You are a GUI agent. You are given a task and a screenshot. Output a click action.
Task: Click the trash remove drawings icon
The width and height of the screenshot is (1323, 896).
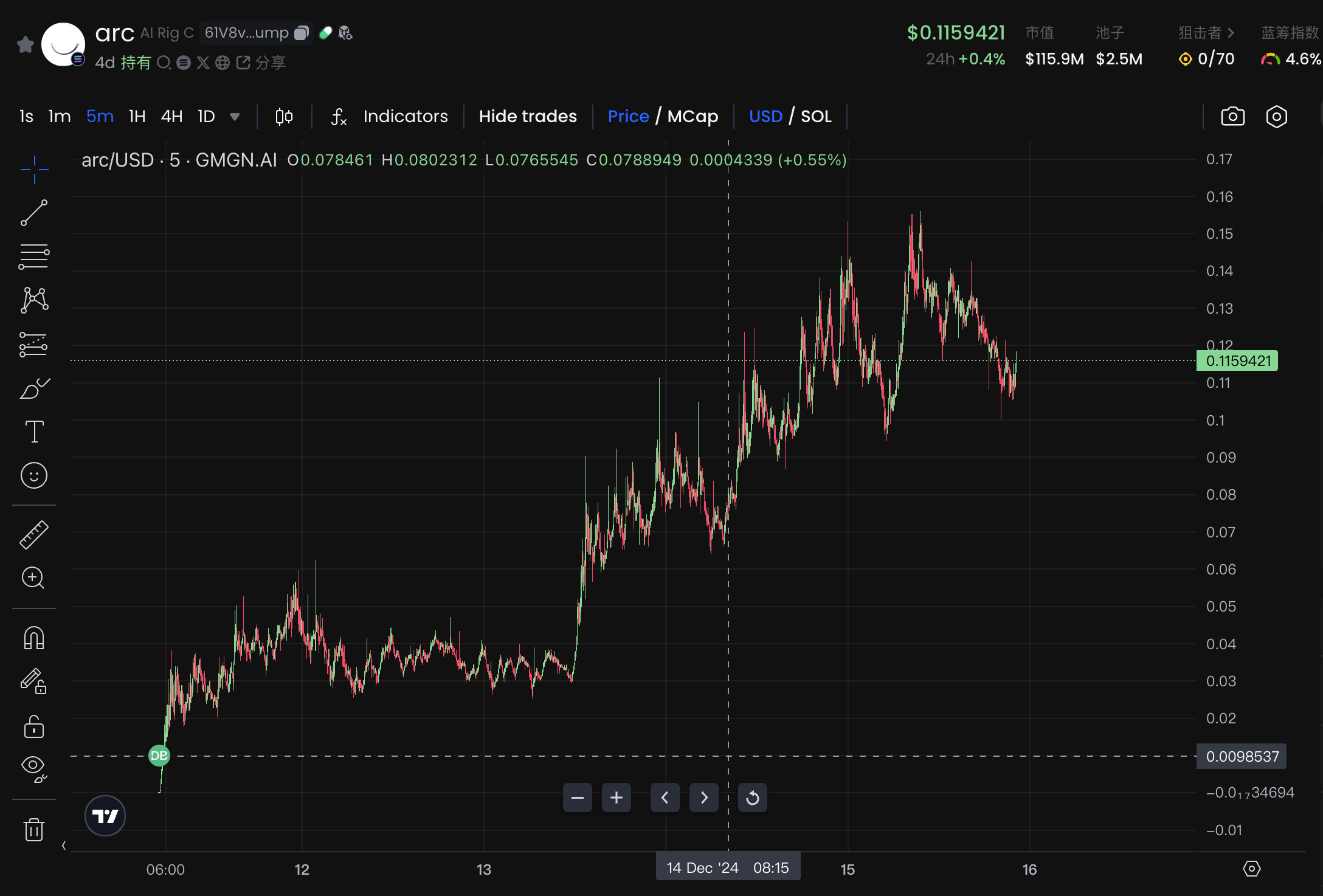click(34, 829)
